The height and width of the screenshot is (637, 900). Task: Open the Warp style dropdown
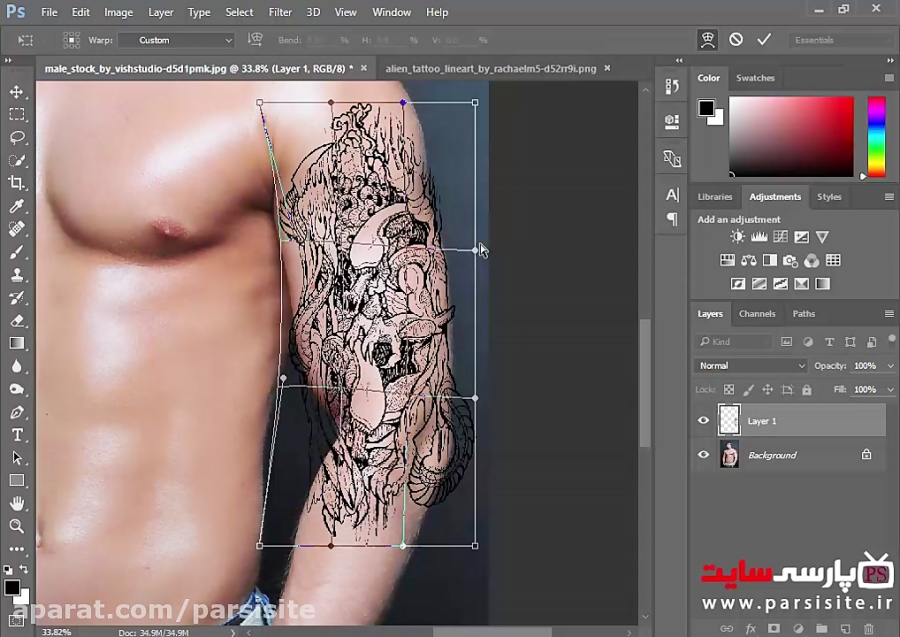coord(176,40)
